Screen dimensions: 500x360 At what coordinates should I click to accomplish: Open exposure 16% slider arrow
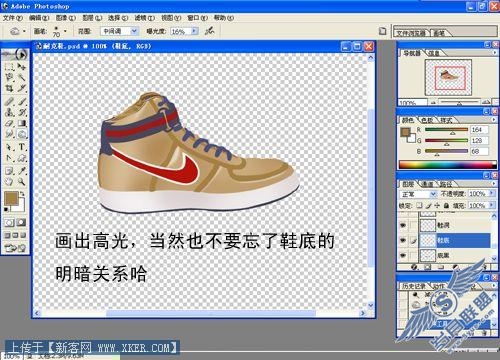195,31
